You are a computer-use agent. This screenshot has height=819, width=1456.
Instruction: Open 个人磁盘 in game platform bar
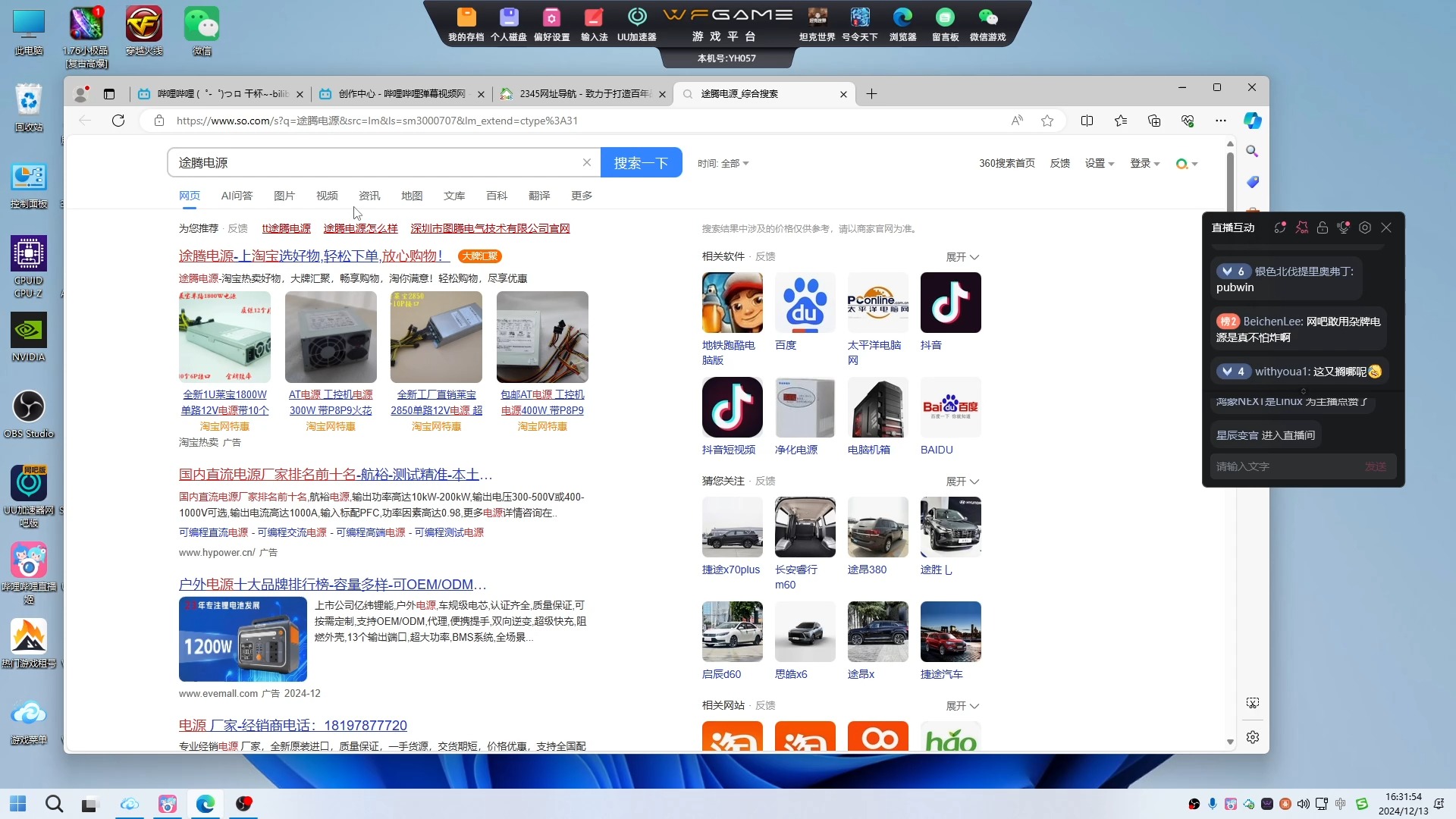pos(508,24)
